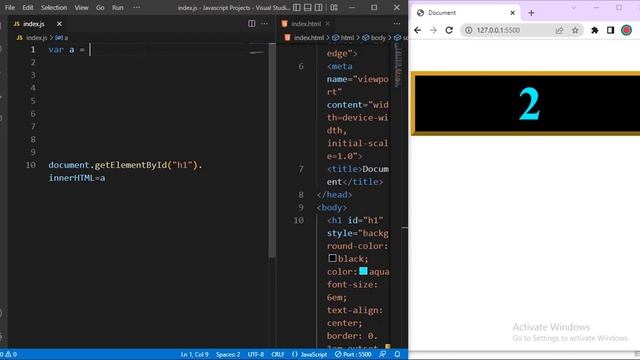Split the index.js editor to the right
This screenshot has width=640, height=360.
(x=252, y=24)
